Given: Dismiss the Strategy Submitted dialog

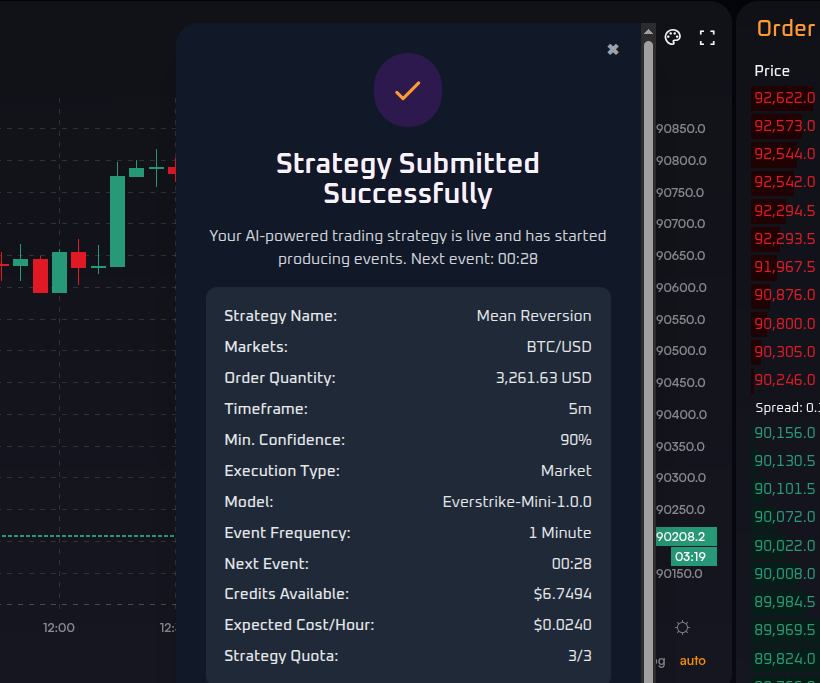Looking at the screenshot, I should tap(612, 48).
